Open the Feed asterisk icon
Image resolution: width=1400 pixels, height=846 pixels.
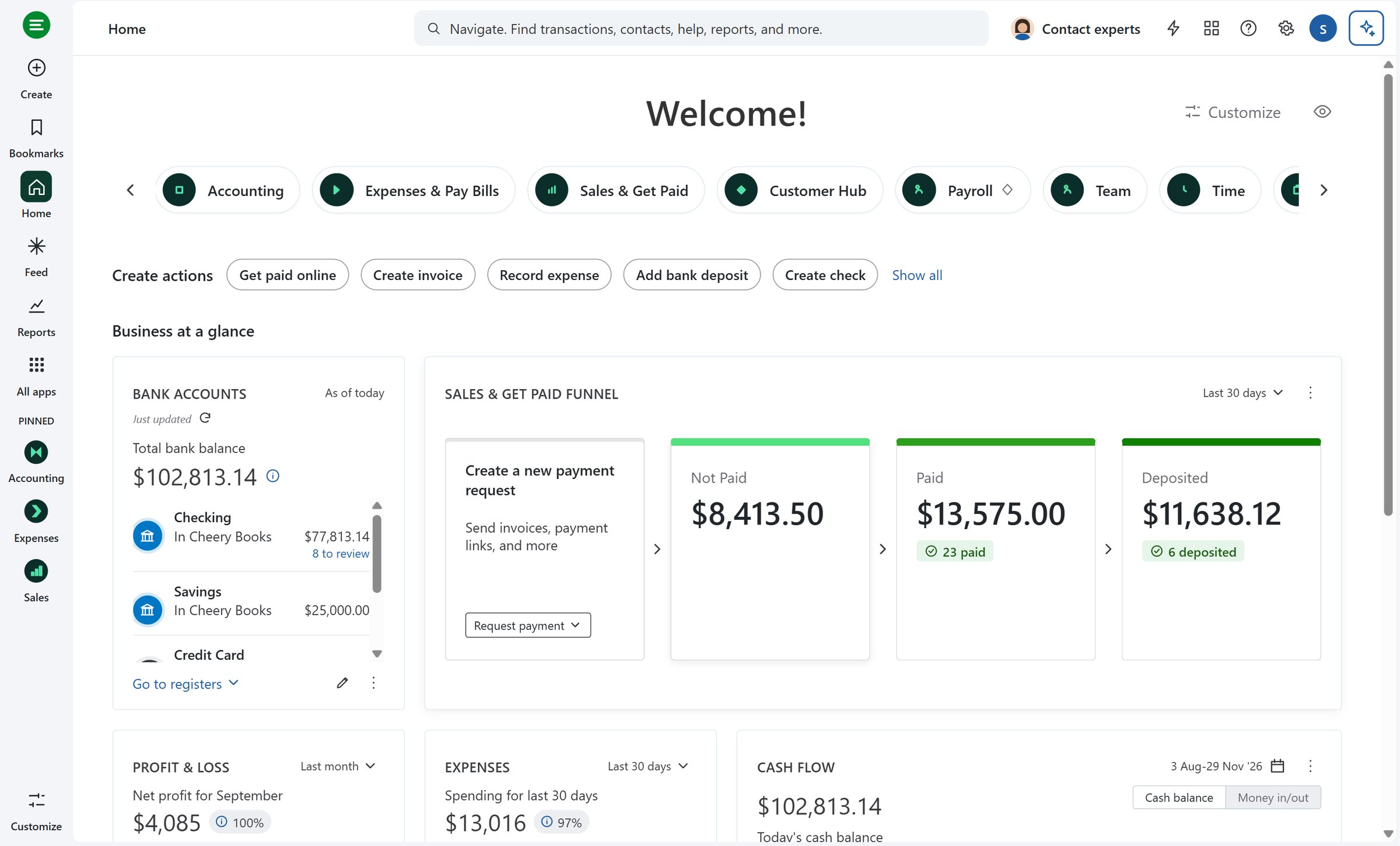coord(36,246)
